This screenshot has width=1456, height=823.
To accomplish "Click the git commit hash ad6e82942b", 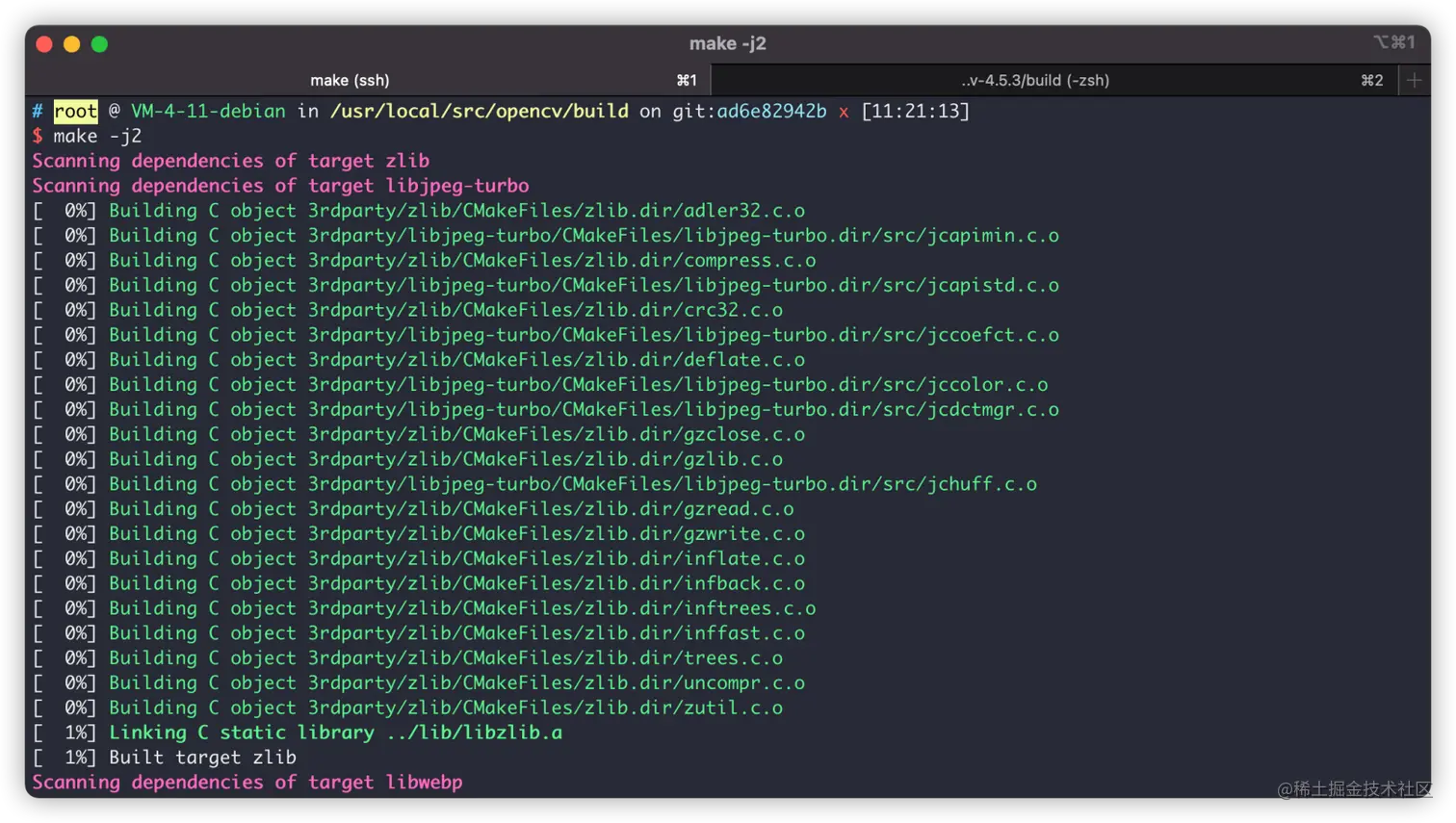I will click(x=771, y=112).
